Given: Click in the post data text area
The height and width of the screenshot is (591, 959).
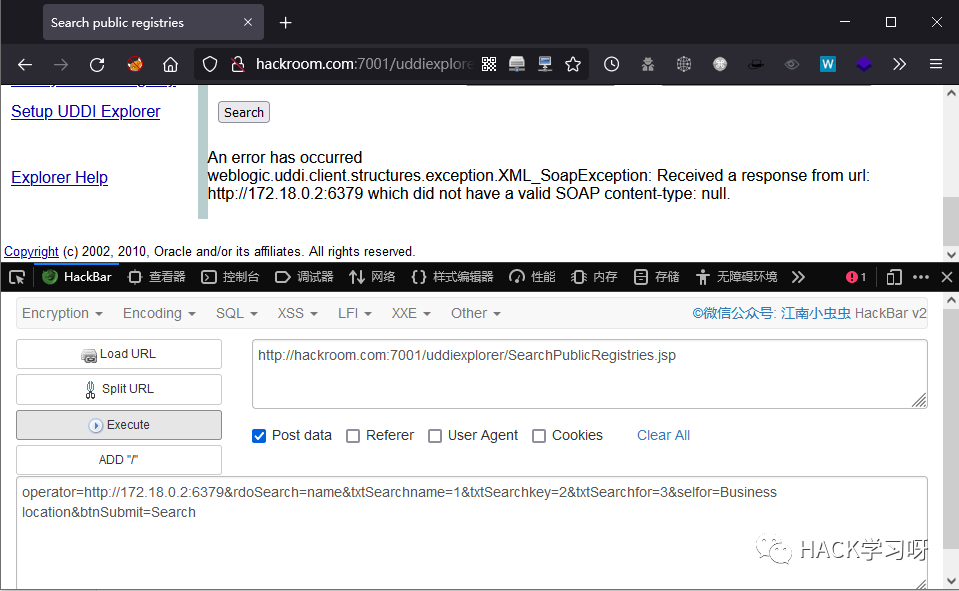Looking at the screenshot, I should (472, 532).
